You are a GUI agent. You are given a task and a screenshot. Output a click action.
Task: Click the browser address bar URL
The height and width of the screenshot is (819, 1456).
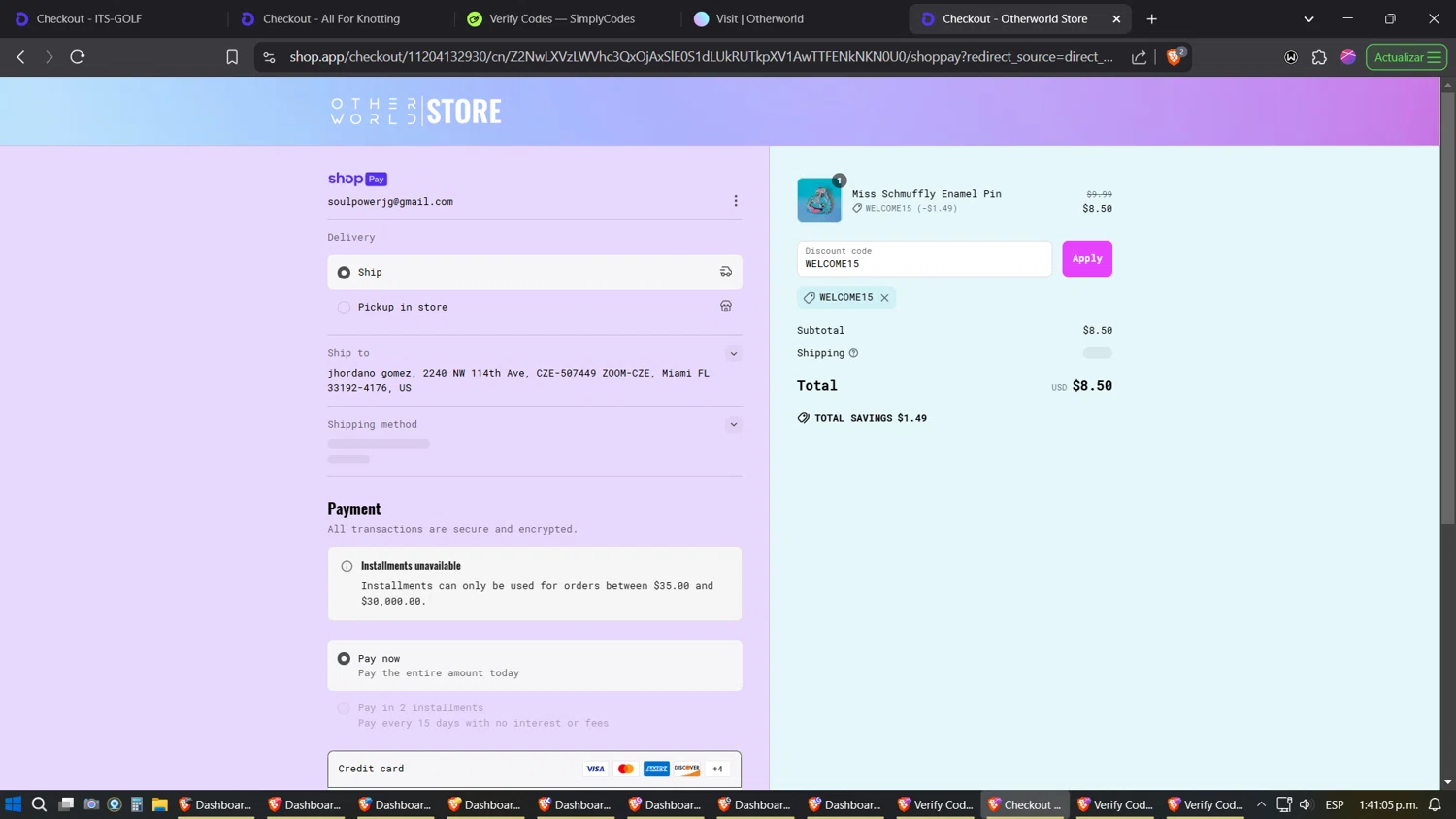701,57
